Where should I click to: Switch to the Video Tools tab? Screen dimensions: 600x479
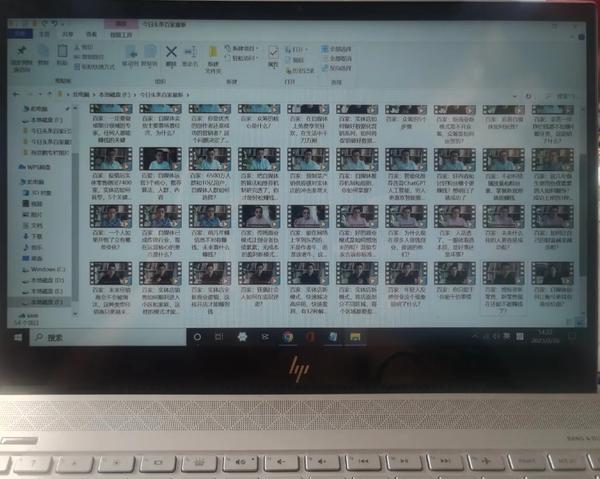click(x=121, y=35)
